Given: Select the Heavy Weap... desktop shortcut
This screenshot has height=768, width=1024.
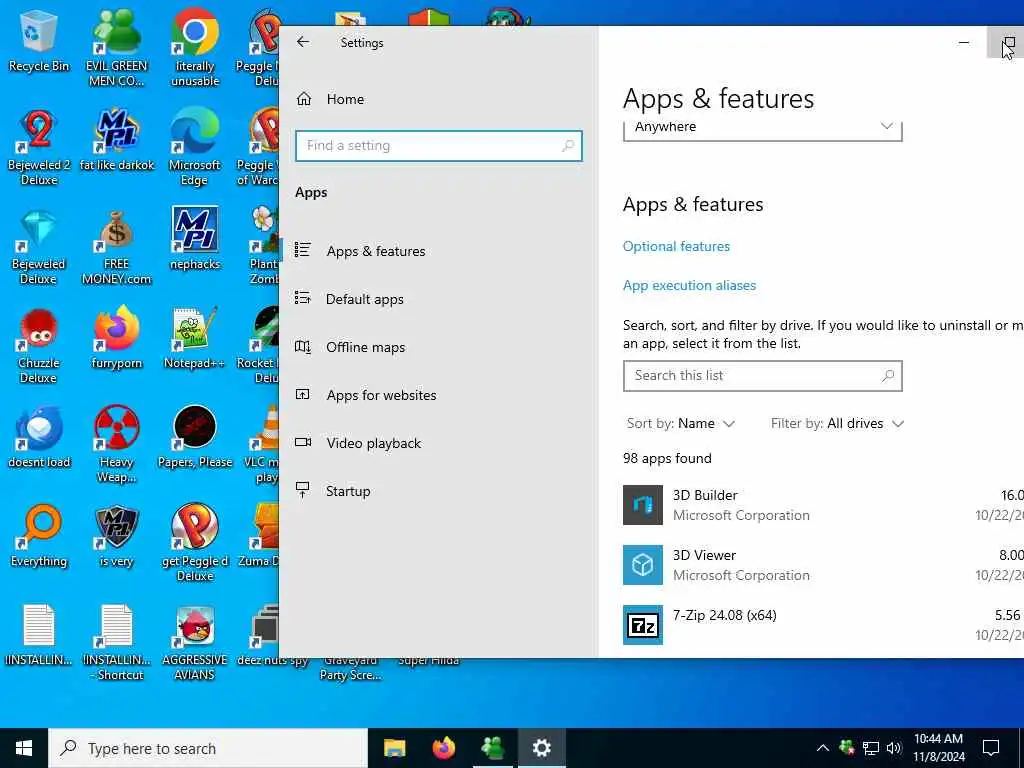Looking at the screenshot, I should 116,446.
